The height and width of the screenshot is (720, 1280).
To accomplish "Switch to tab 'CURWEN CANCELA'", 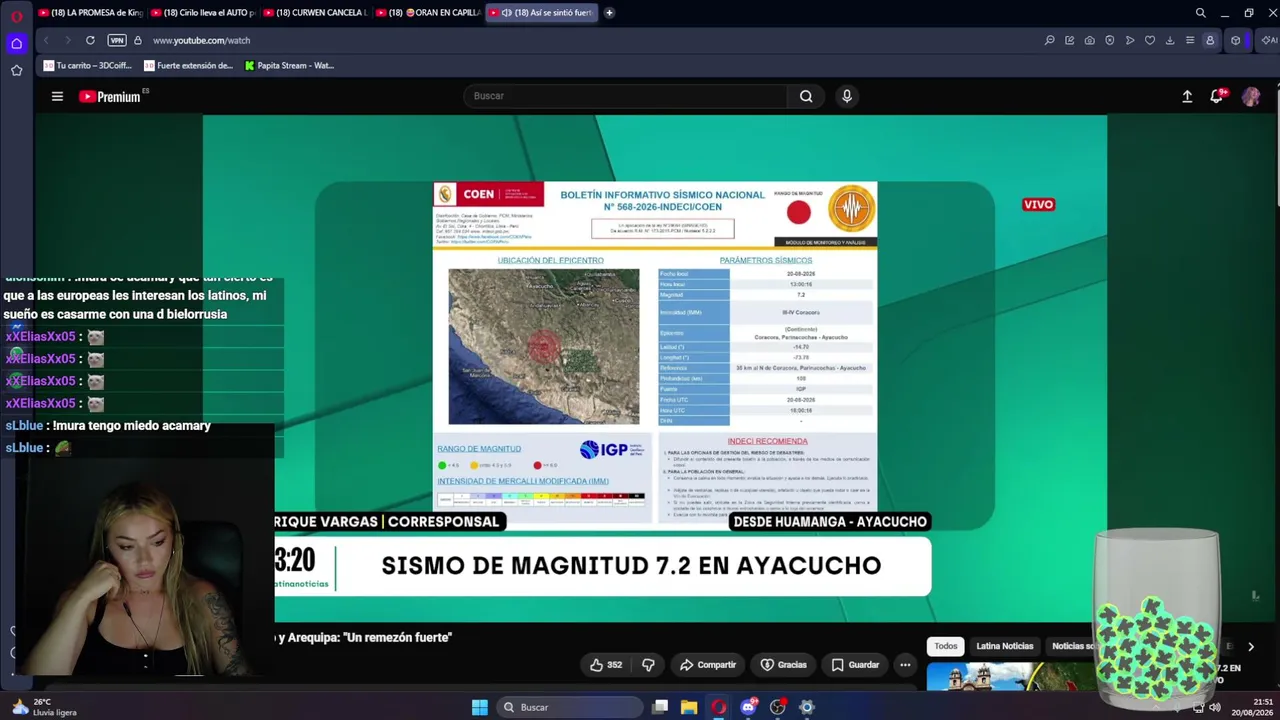I will tap(315, 13).
